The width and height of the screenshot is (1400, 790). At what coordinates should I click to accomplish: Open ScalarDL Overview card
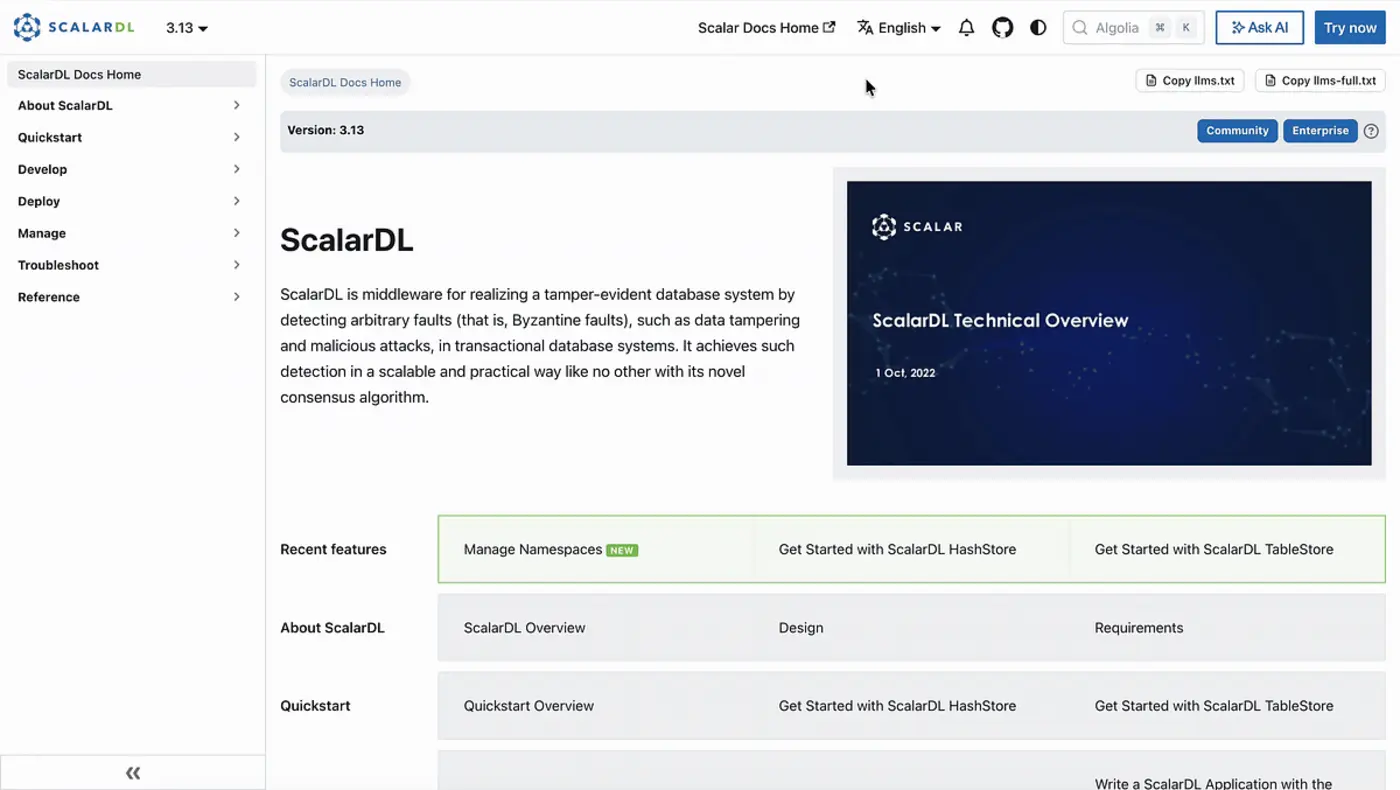tap(595, 628)
